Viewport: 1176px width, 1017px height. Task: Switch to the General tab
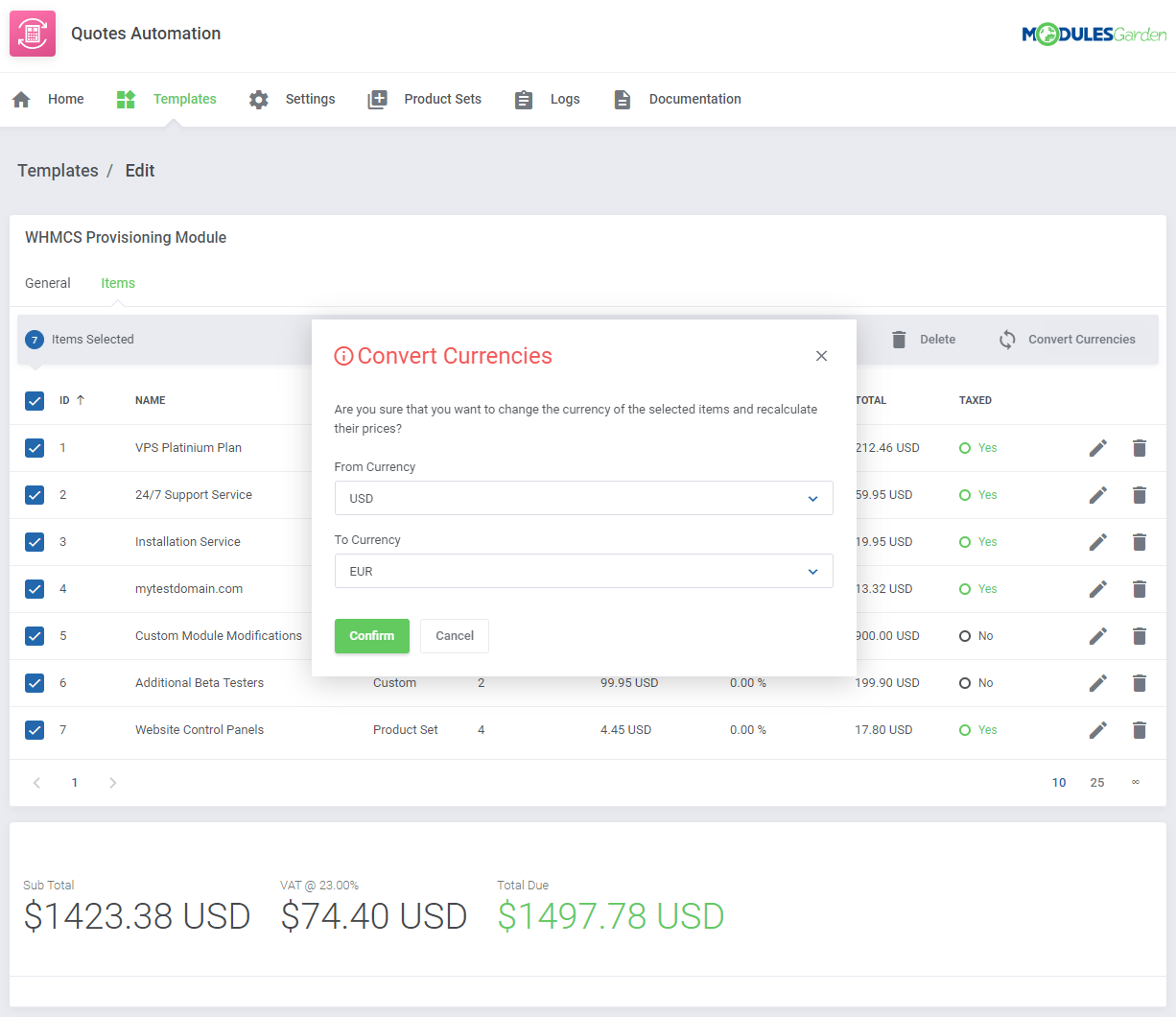pyautogui.click(x=47, y=283)
